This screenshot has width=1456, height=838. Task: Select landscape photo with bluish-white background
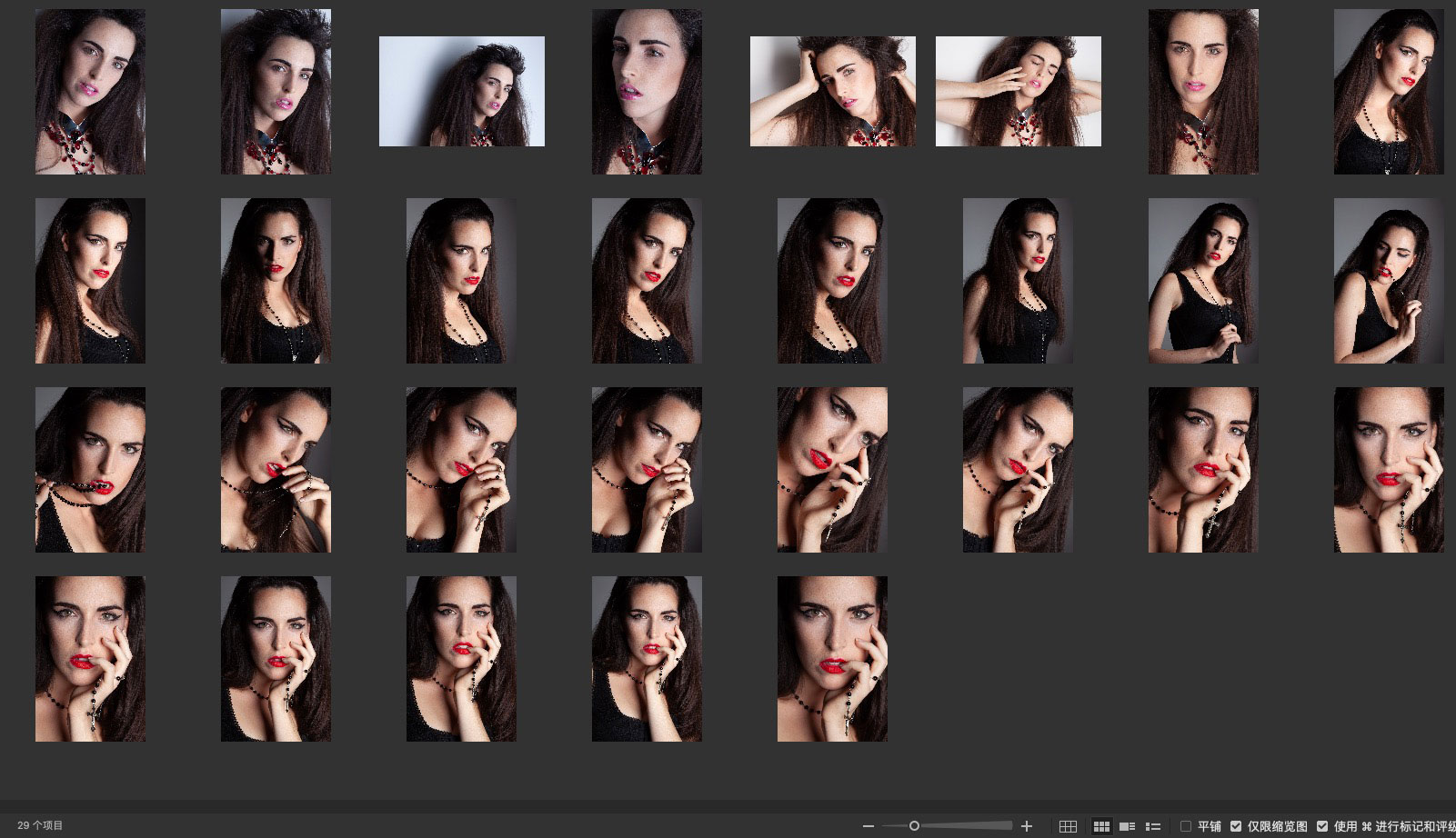(461, 91)
